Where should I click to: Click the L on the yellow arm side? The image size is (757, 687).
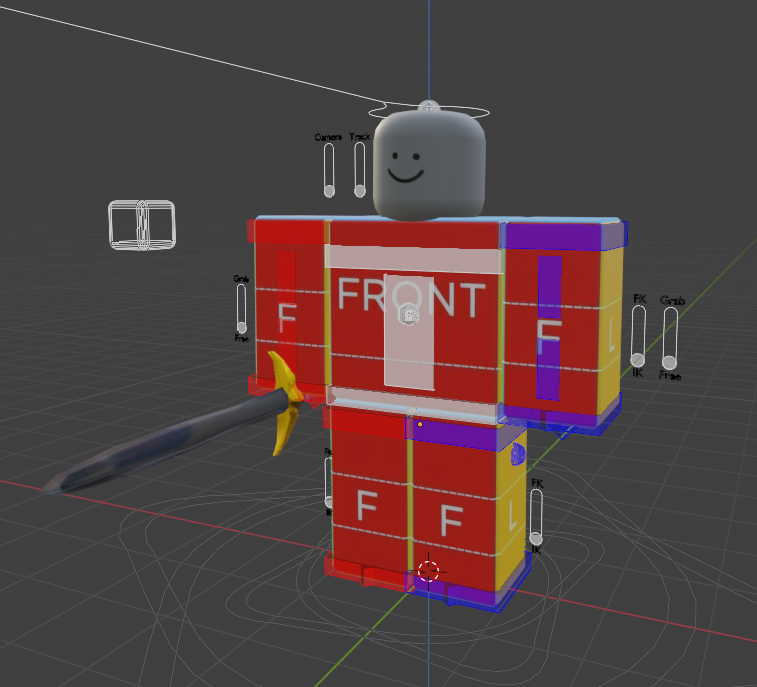click(x=611, y=336)
